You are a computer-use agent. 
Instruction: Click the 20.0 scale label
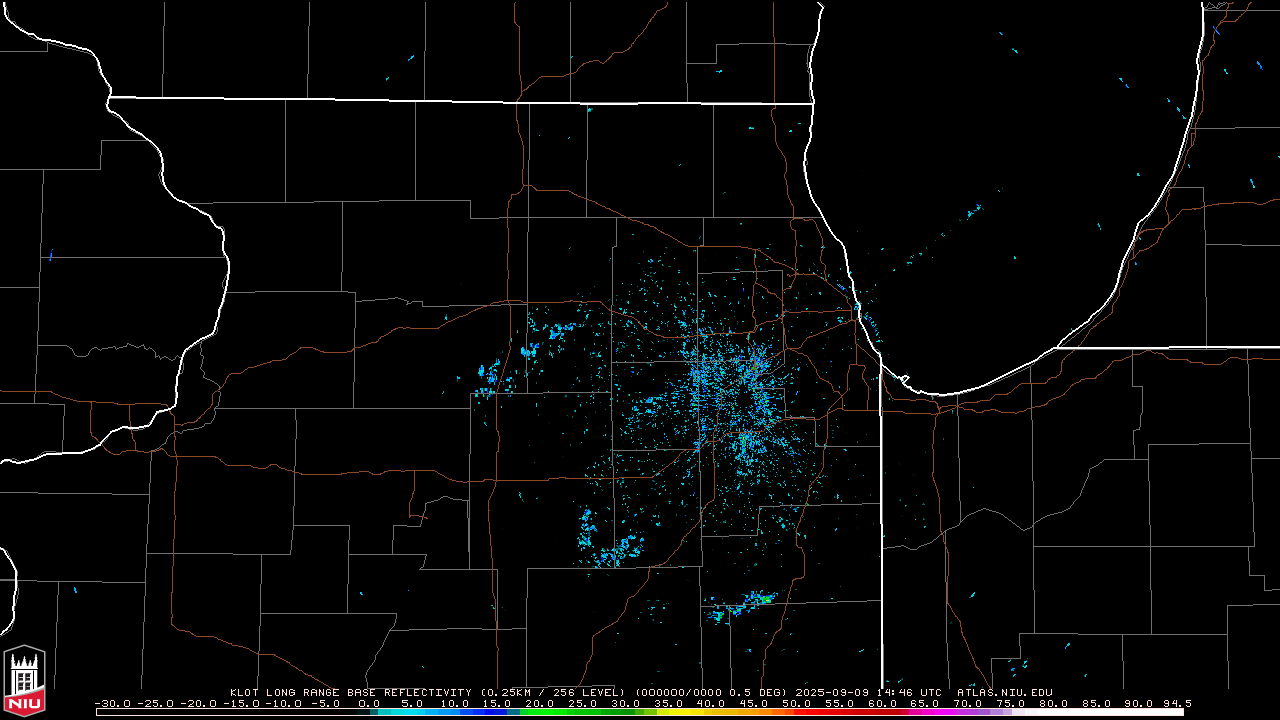pos(539,703)
